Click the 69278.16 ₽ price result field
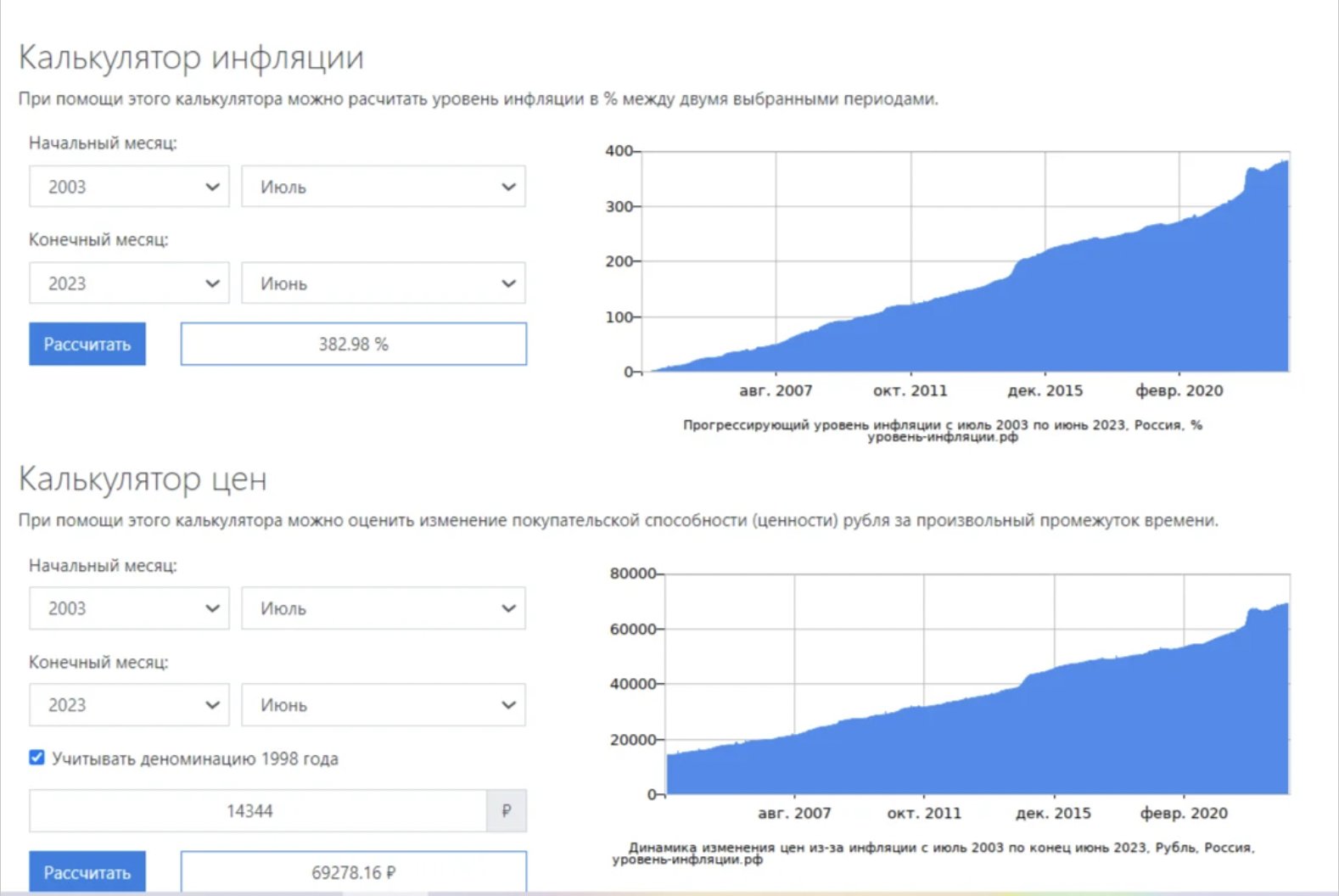1339x896 pixels. tap(353, 872)
